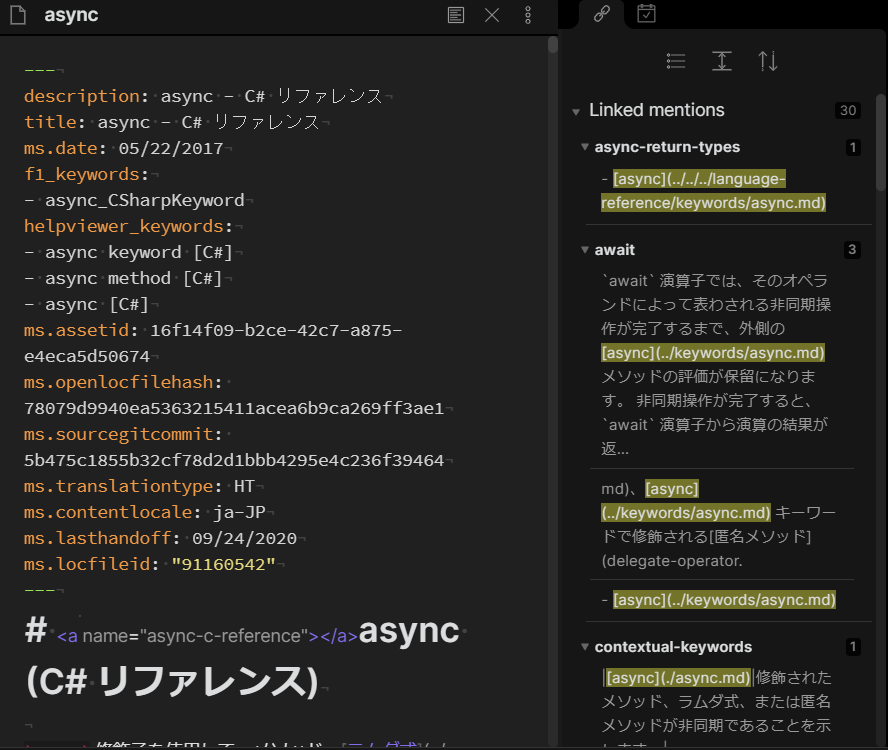Close the async note pane
The width and height of the screenshot is (888, 750).
[x=492, y=15]
